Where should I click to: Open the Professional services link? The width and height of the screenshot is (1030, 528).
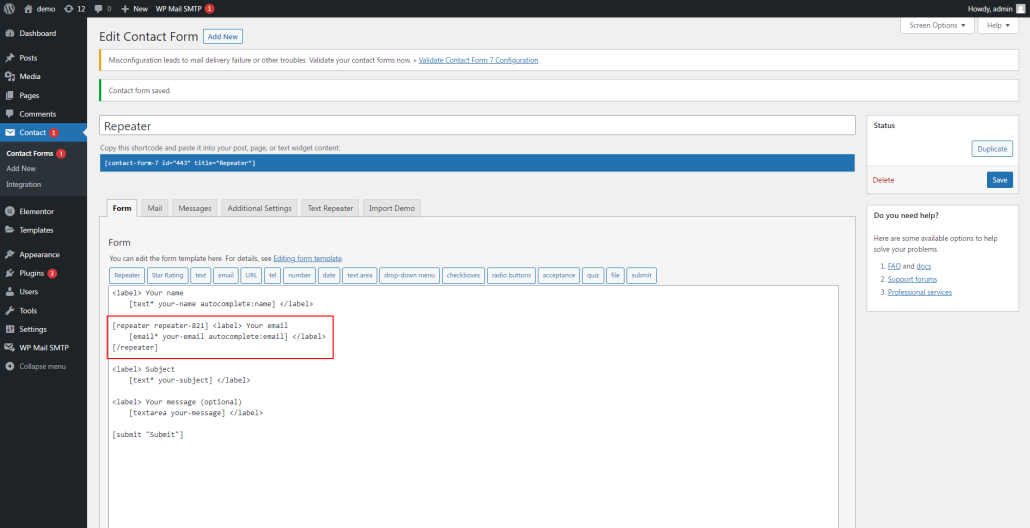[920, 292]
